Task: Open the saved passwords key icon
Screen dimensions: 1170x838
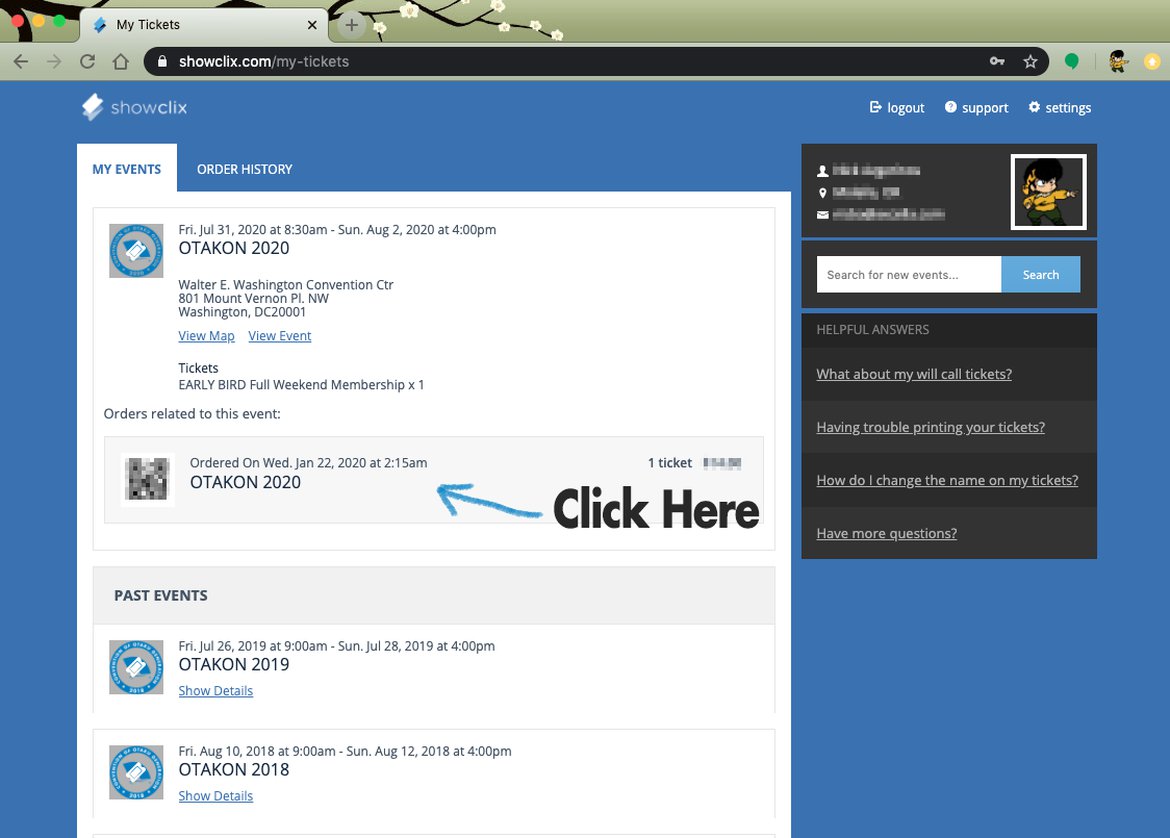Action: click(997, 61)
